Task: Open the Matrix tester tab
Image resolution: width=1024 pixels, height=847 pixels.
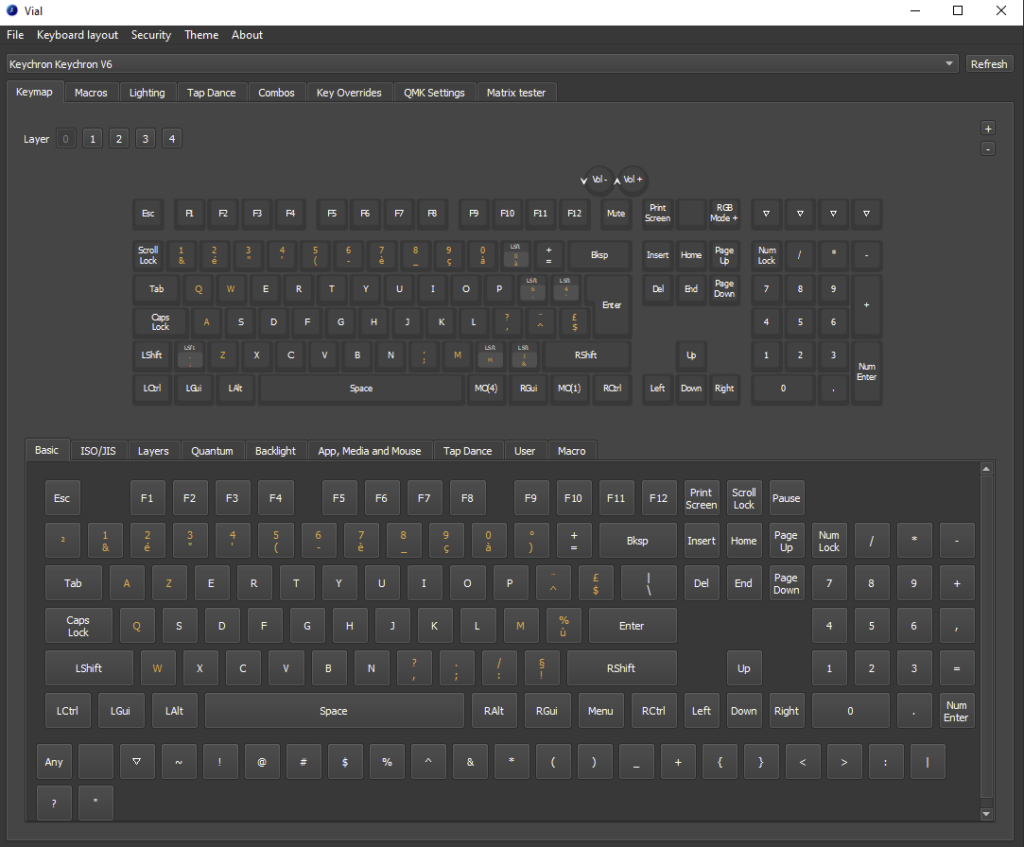Action: click(x=516, y=93)
